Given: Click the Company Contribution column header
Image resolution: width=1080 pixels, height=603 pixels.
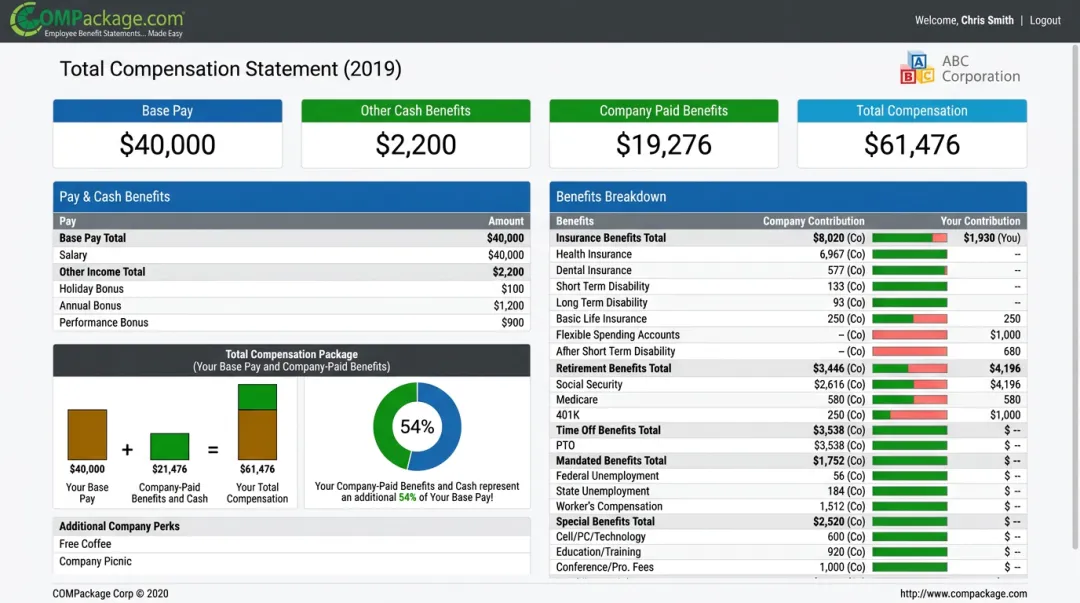Looking at the screenshot, I should (x=813, y=221).
